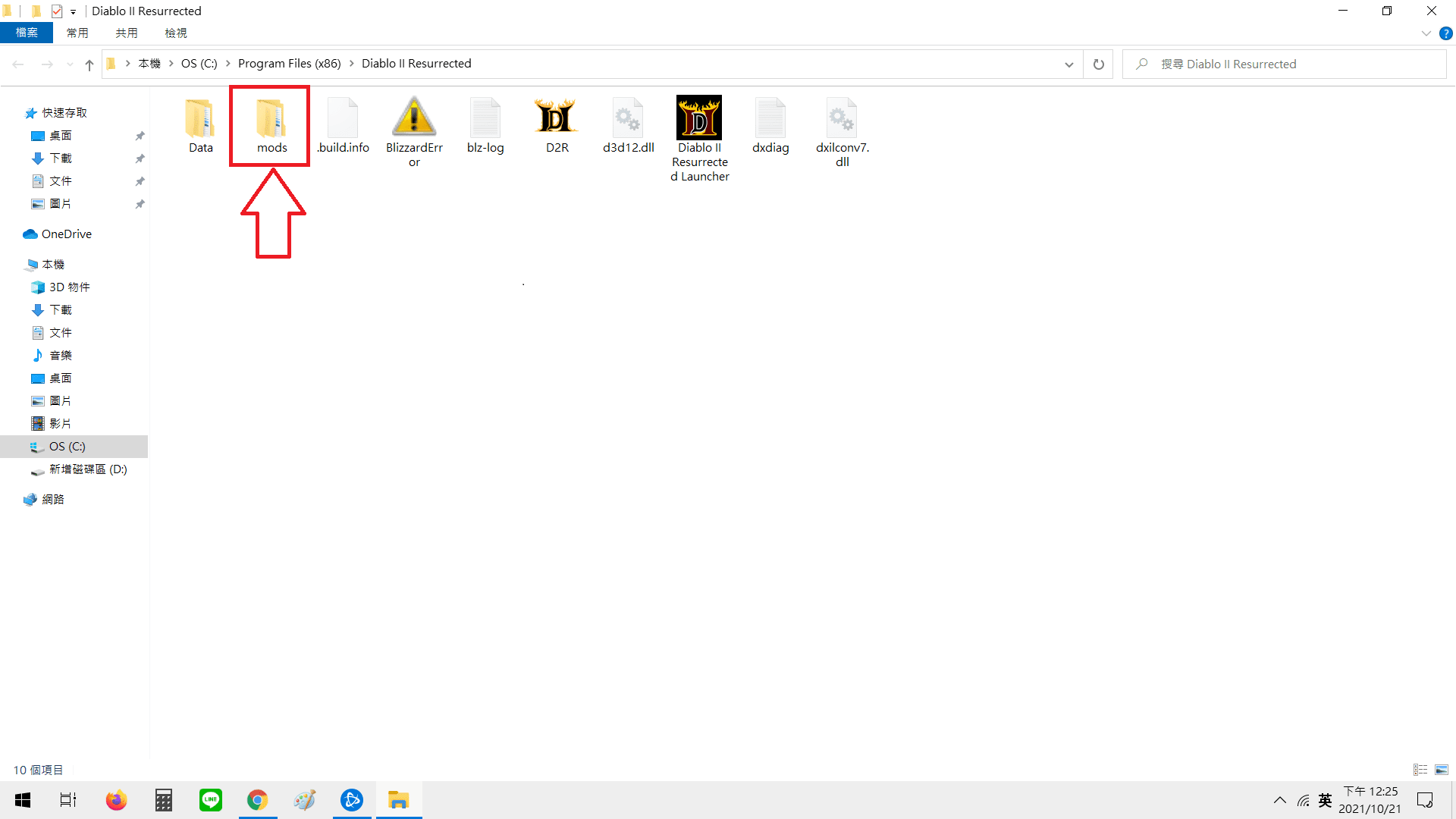
Task: Switch to details list view mode
Action: click(x=1420, y=770)
